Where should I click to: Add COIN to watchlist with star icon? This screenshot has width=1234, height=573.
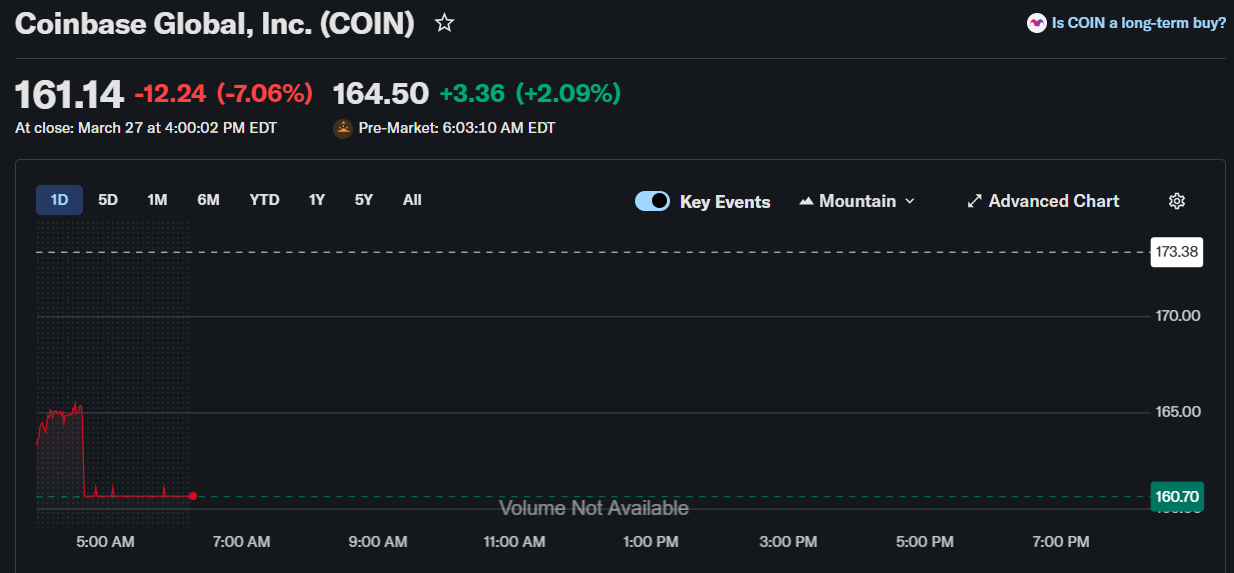pos(444,23)
